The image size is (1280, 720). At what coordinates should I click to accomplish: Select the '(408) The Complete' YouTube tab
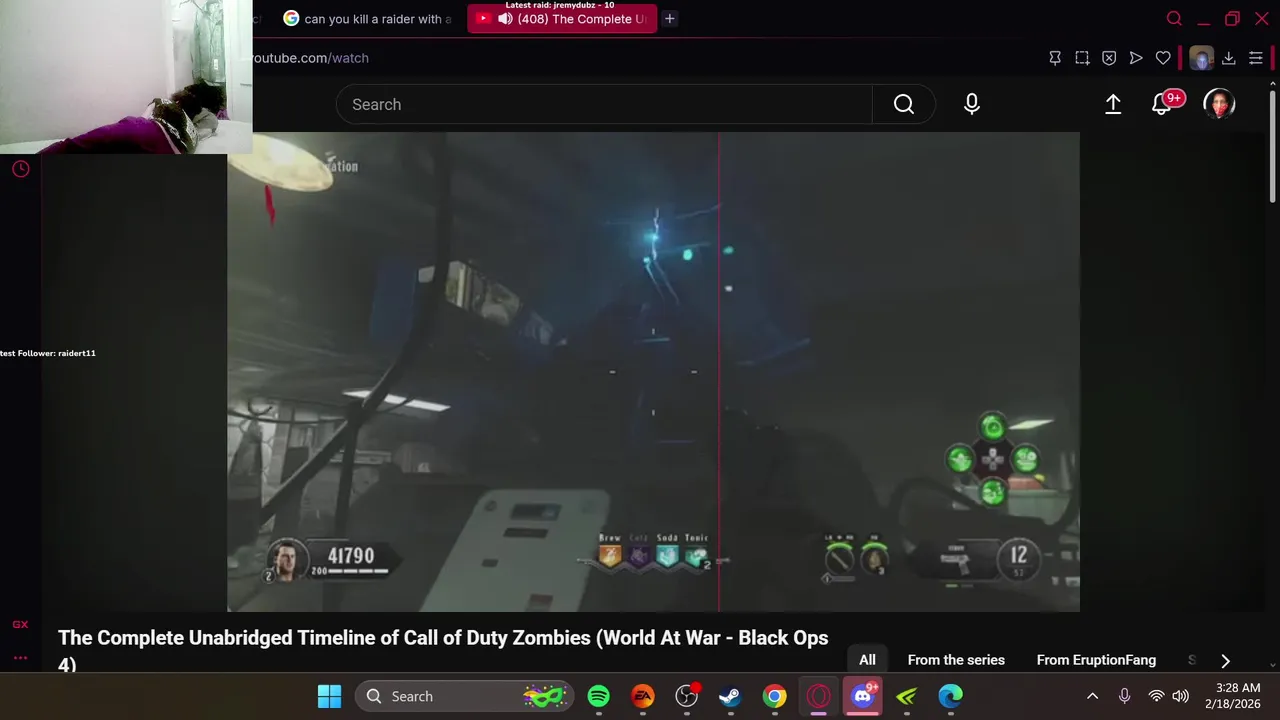[x=562, y=18]
